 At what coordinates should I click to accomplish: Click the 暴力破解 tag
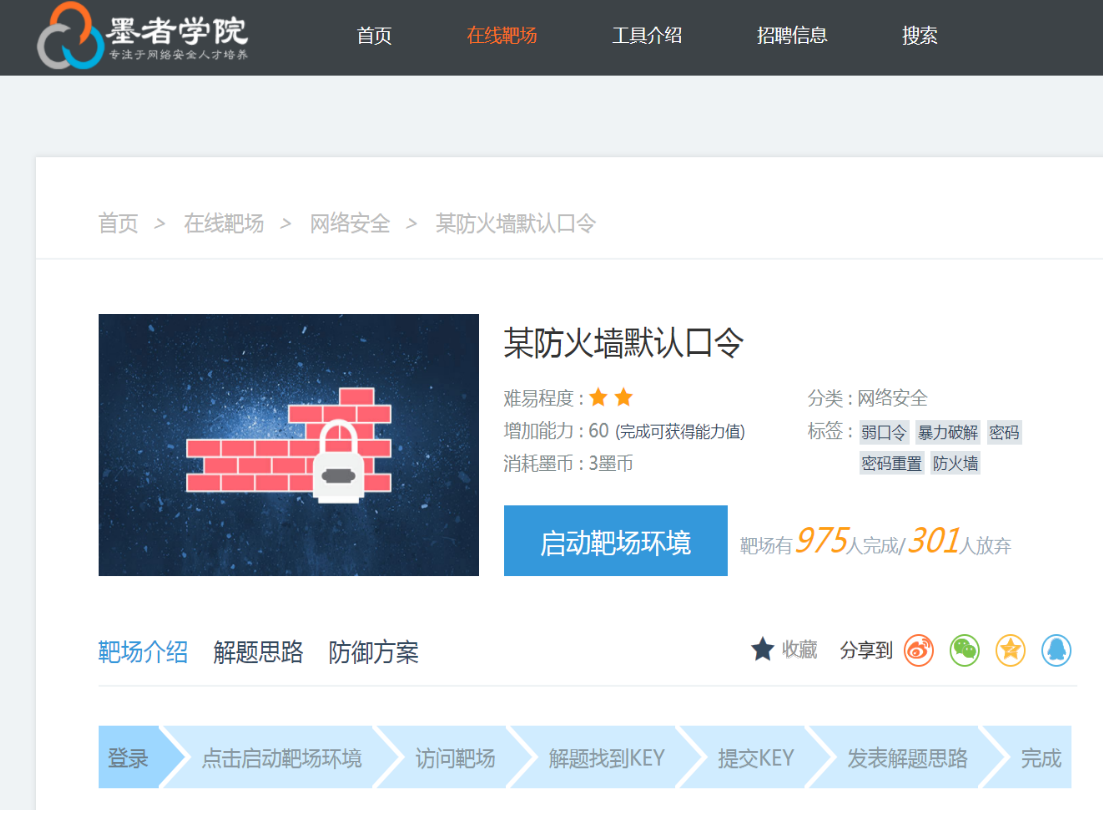(x=948, y=432)
